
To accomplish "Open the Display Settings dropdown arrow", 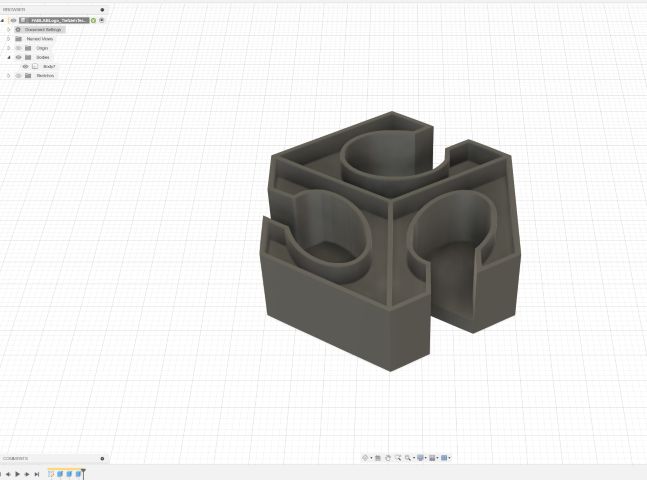I will coord(426,458).
